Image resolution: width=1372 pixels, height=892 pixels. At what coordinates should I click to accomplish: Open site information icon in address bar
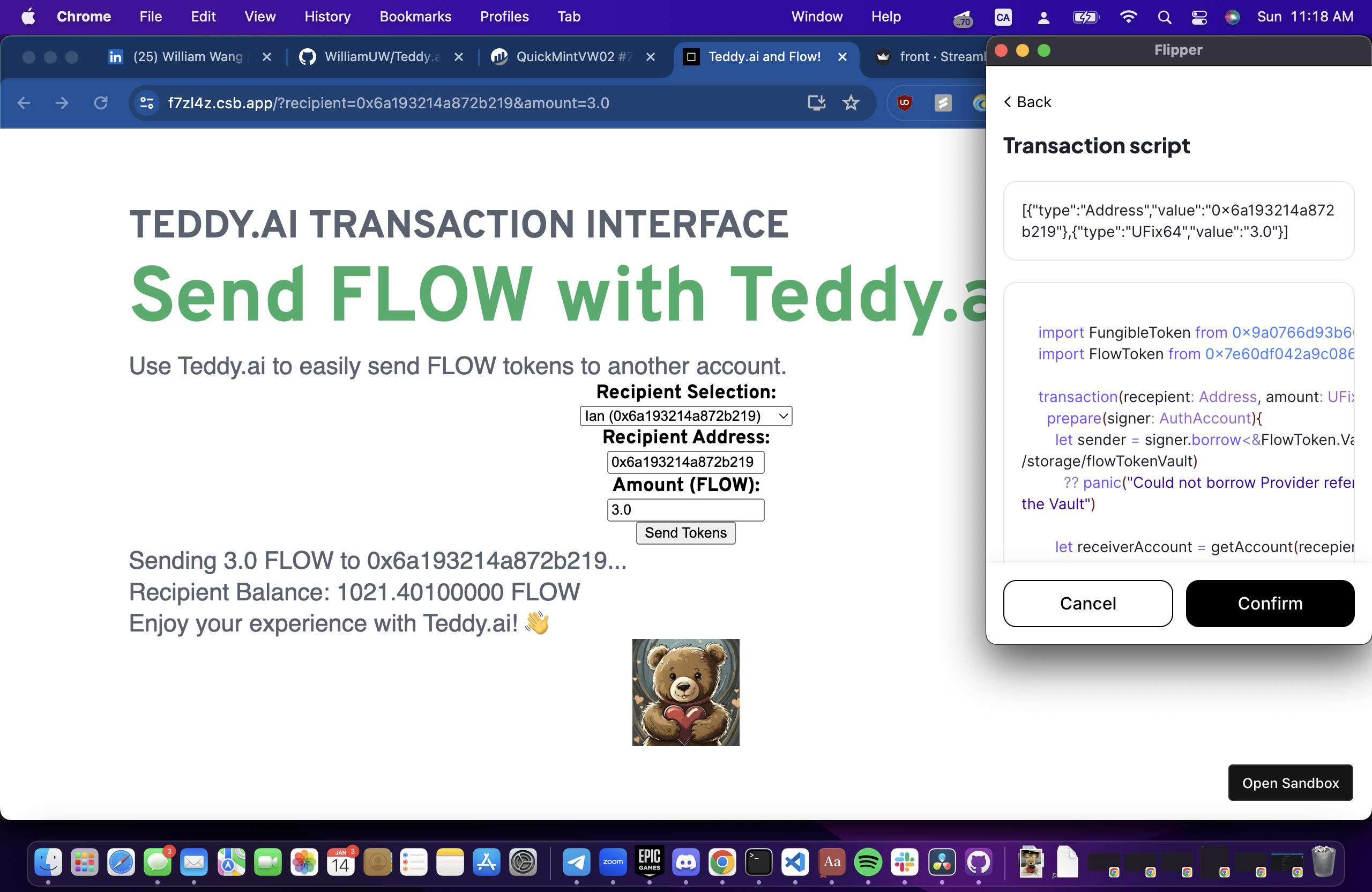(x=147, y=103)
